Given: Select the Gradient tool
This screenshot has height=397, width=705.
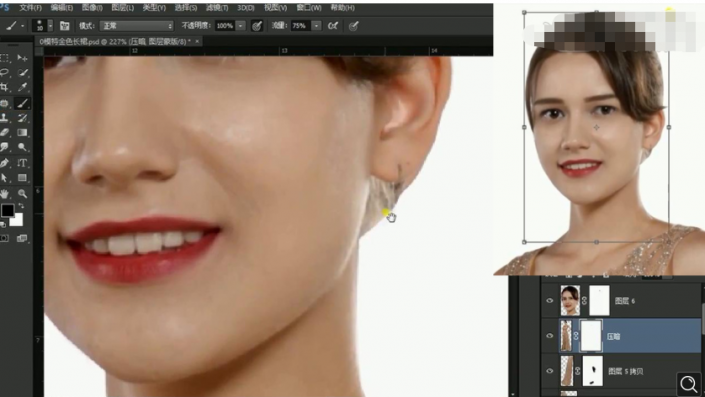Looking at the screenshot, I should 22,133.
